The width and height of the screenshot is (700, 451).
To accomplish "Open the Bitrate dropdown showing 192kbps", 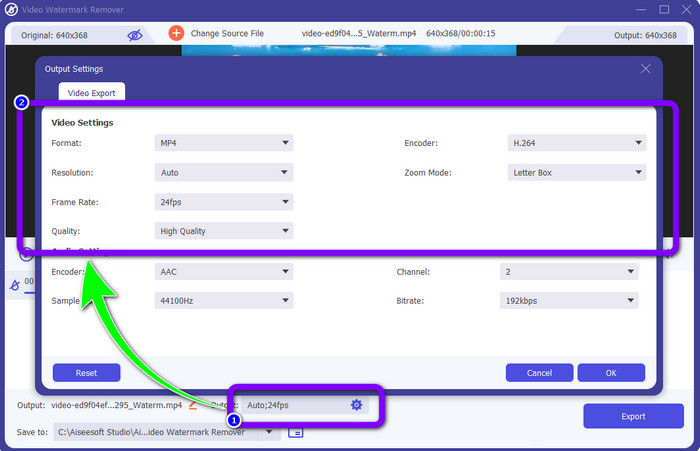I will (x=569, y=301).
